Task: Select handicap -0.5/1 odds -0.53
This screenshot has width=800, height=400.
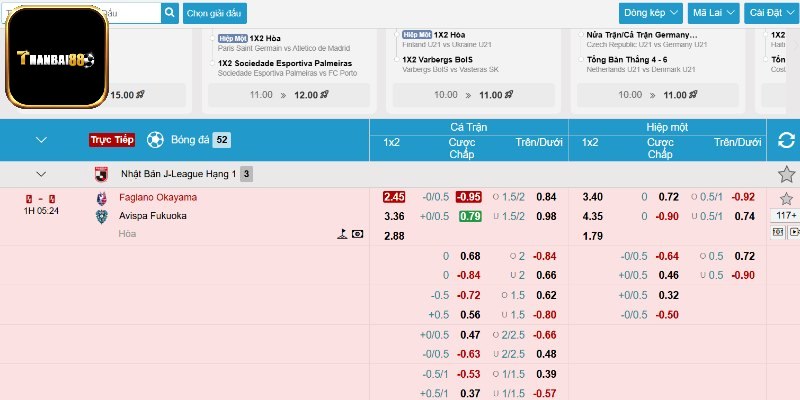Action: (x=468, y=374)
